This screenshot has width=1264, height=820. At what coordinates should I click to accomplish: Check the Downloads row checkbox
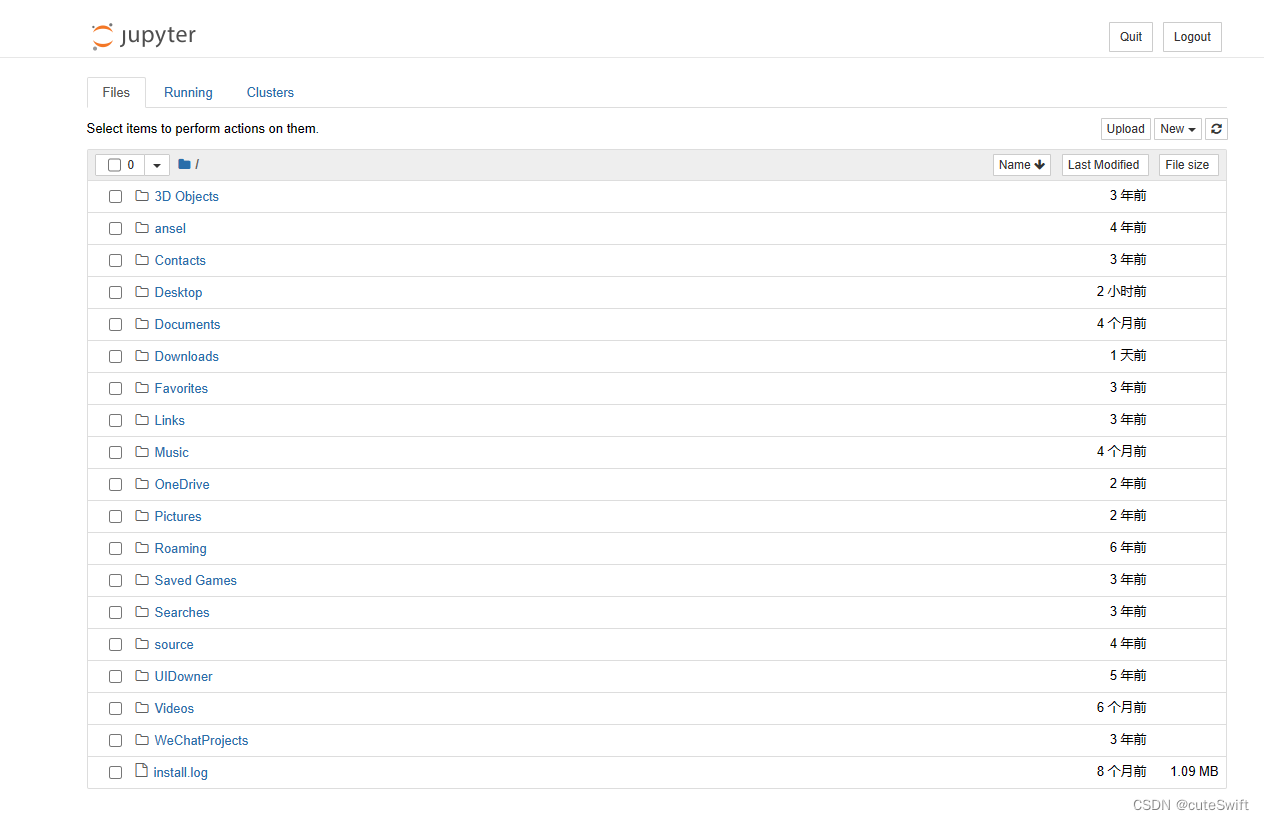coord(116,357)
